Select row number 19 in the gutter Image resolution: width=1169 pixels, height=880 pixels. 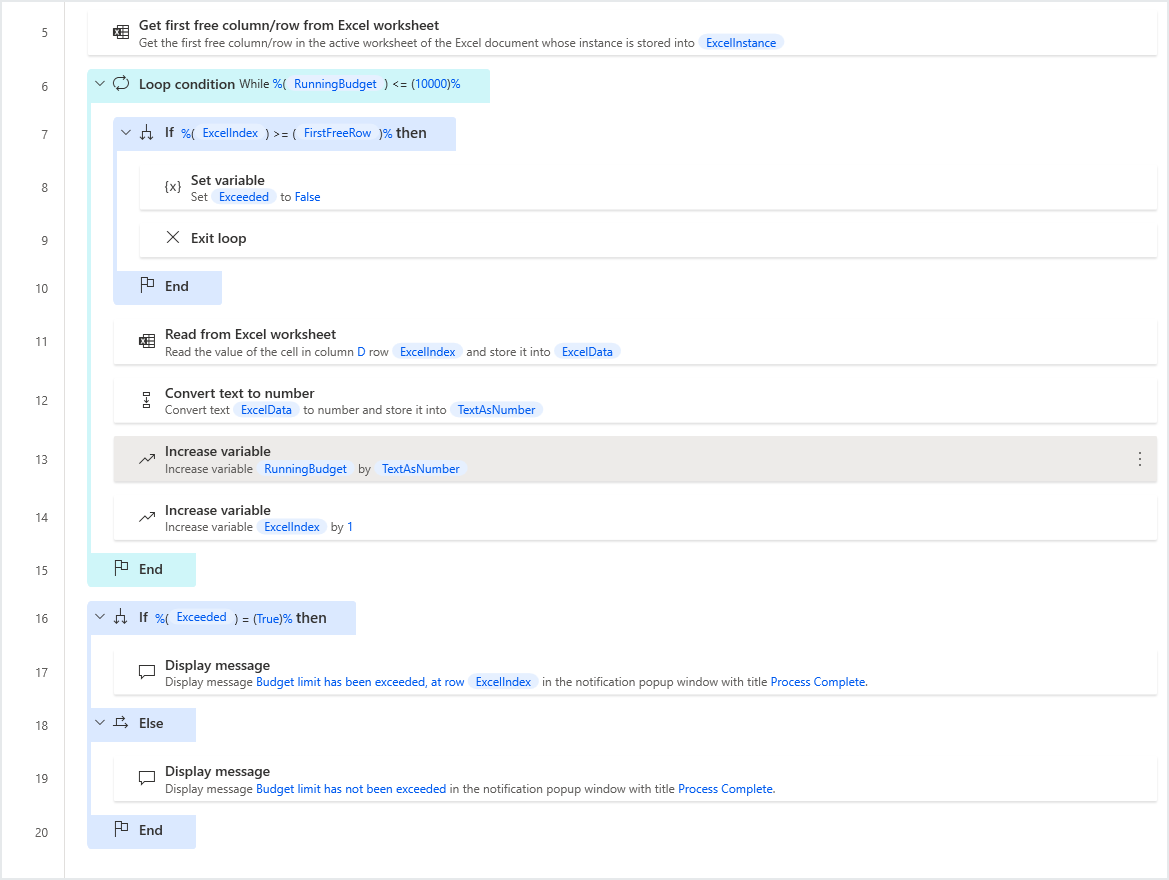(41, 778)
